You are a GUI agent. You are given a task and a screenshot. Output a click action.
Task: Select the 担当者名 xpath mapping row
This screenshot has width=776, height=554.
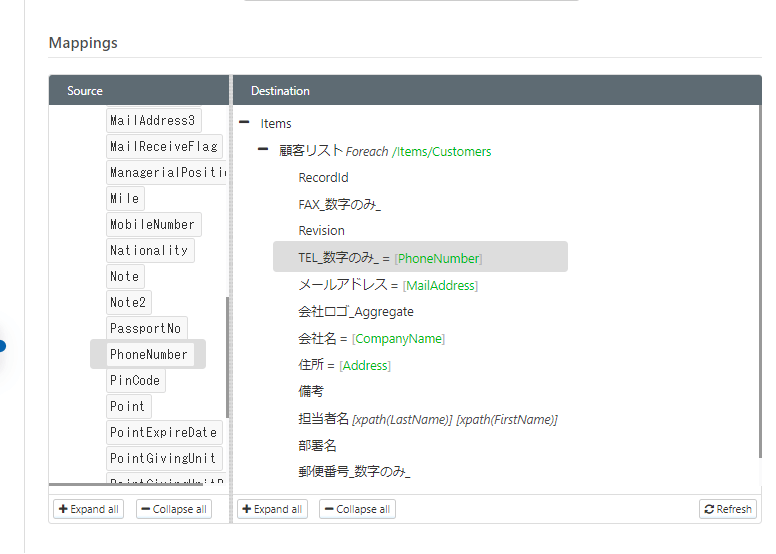pyautogui.click(x=427, y=419)
